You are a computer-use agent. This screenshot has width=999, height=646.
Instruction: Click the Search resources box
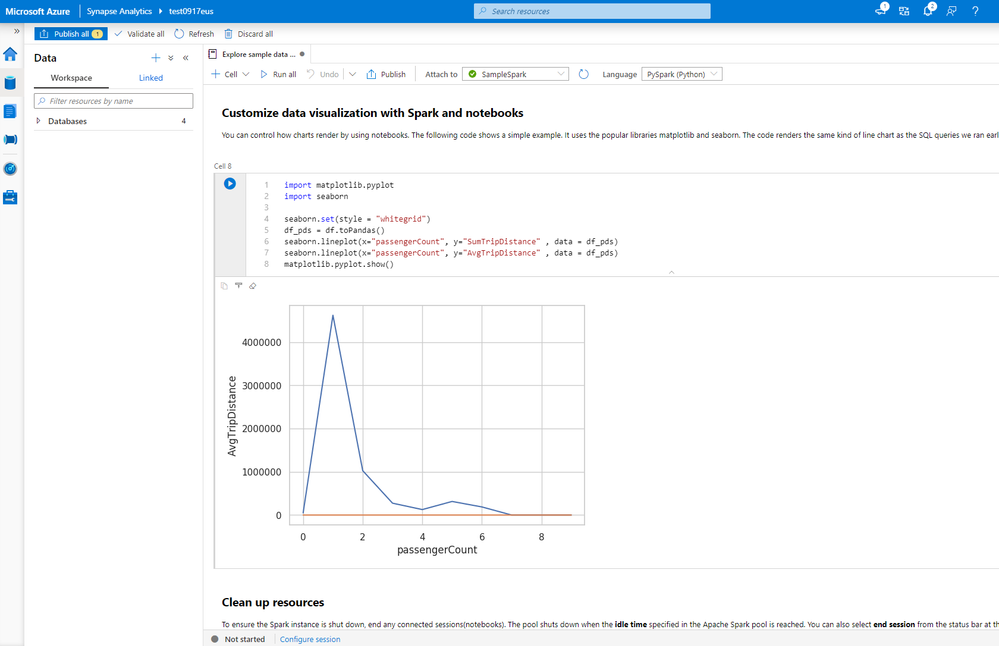(592, 11)
